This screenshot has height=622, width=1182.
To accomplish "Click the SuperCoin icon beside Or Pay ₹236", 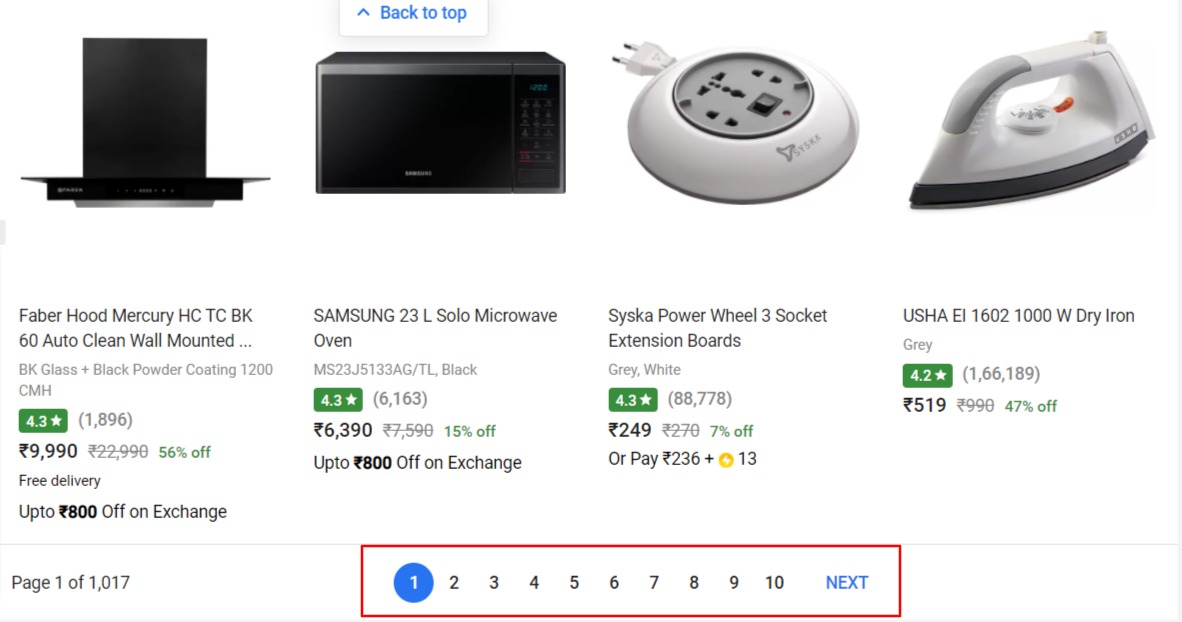I will [x=726, y=460].
